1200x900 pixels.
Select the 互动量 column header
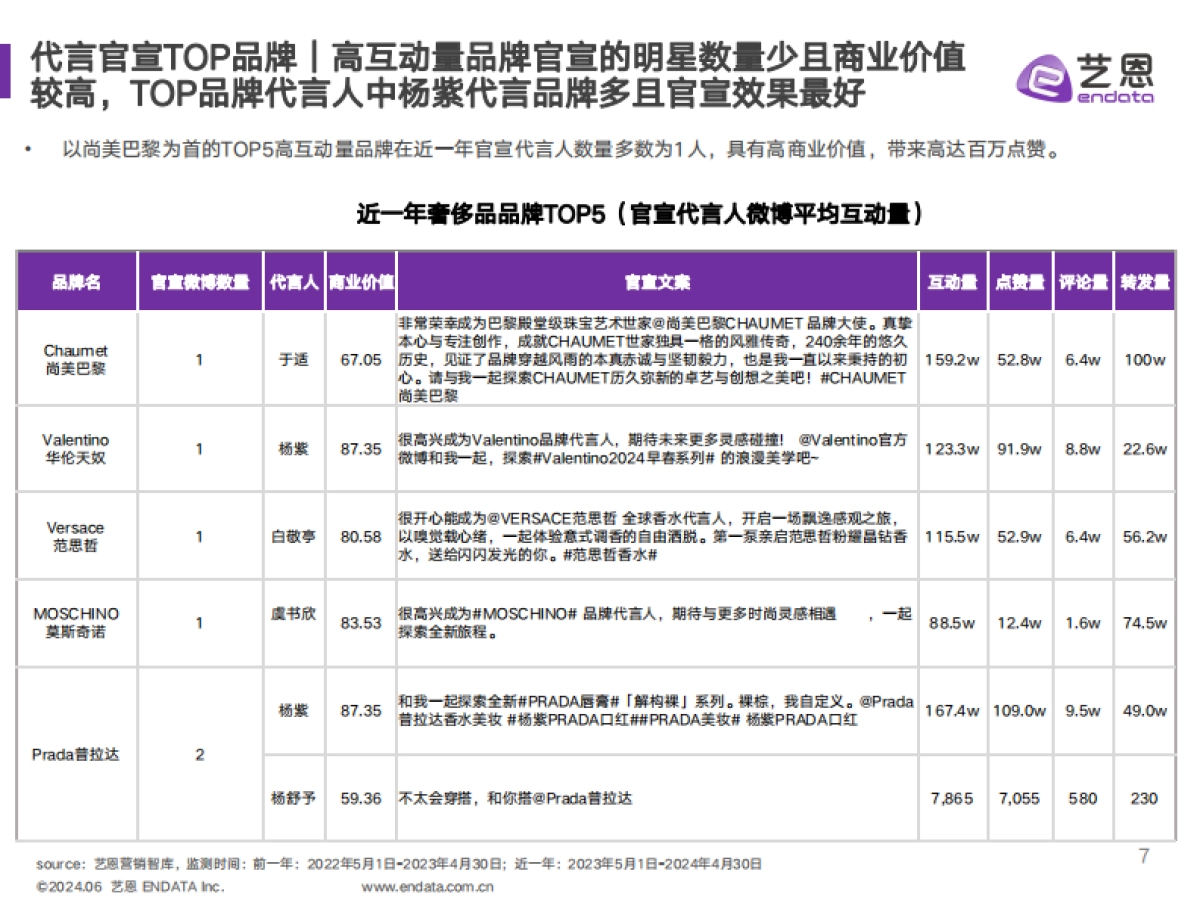953,281
